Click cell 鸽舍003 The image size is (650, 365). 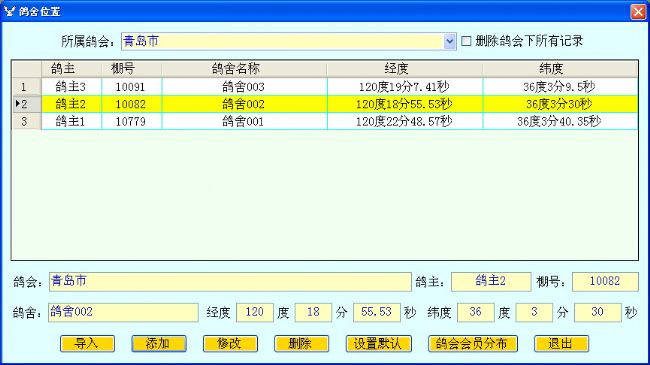tap(244, 87)
